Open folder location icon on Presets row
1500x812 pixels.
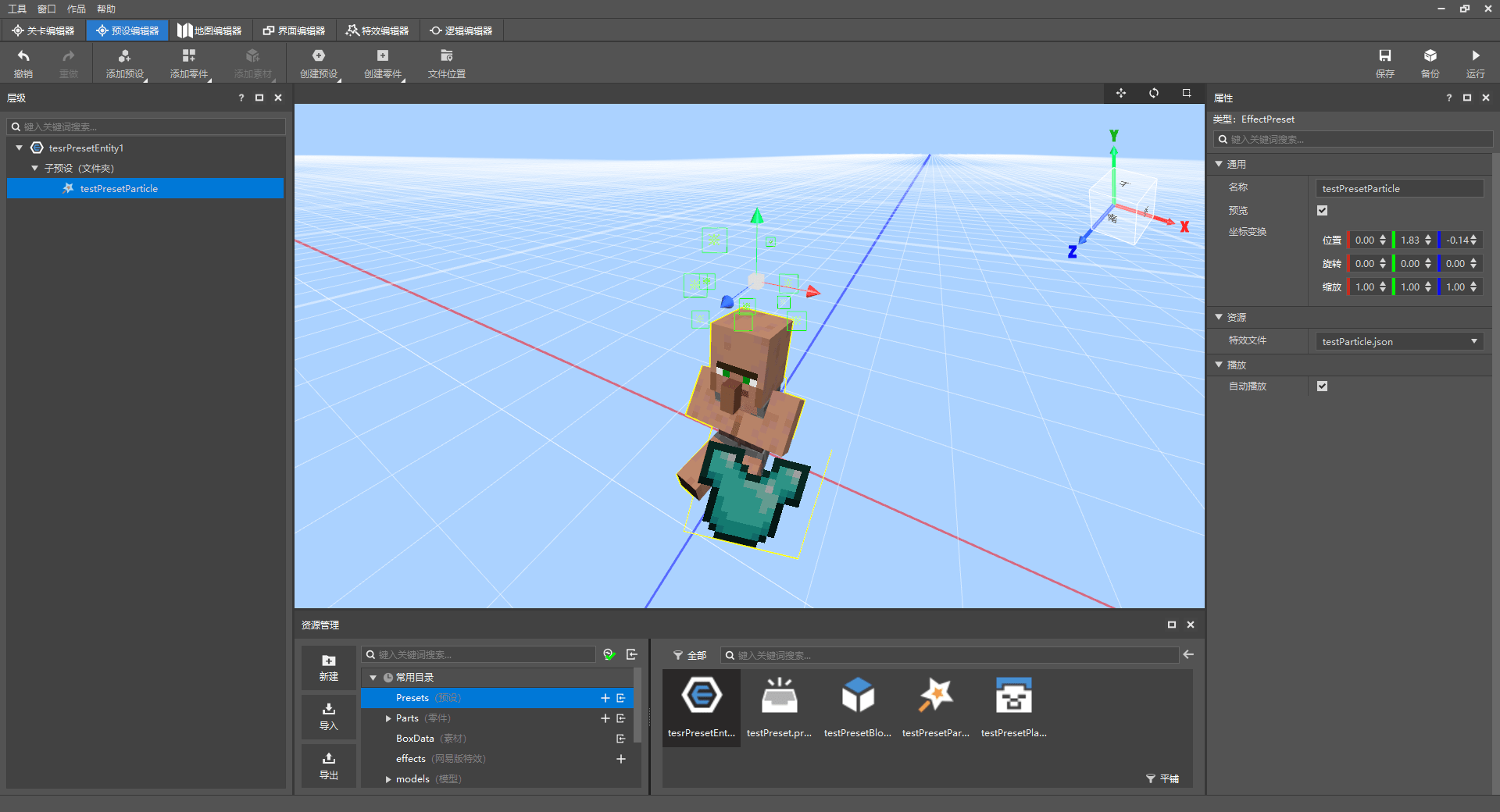(x=621, y=698)
